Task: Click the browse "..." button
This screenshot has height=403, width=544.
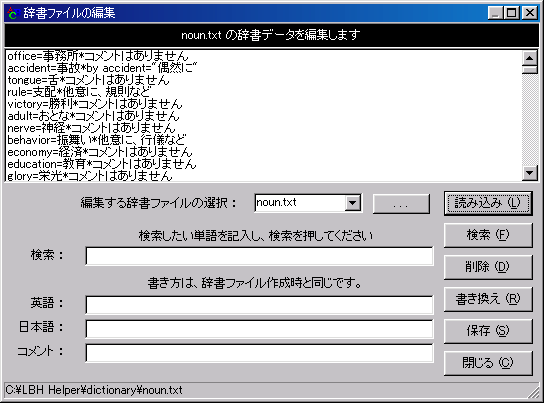Action: [401, 204]
